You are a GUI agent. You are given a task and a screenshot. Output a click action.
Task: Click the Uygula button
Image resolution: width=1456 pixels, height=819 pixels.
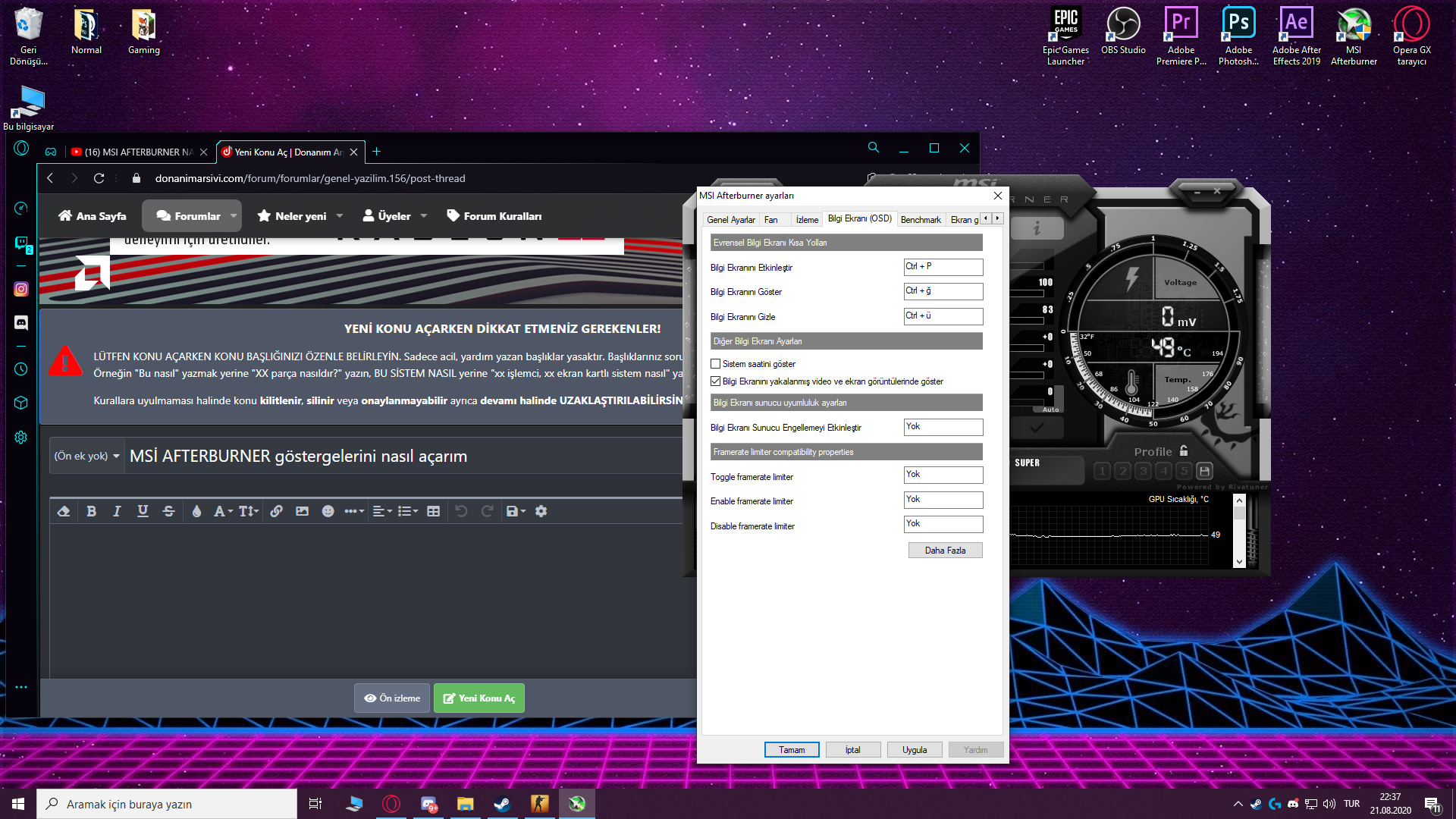915,750
